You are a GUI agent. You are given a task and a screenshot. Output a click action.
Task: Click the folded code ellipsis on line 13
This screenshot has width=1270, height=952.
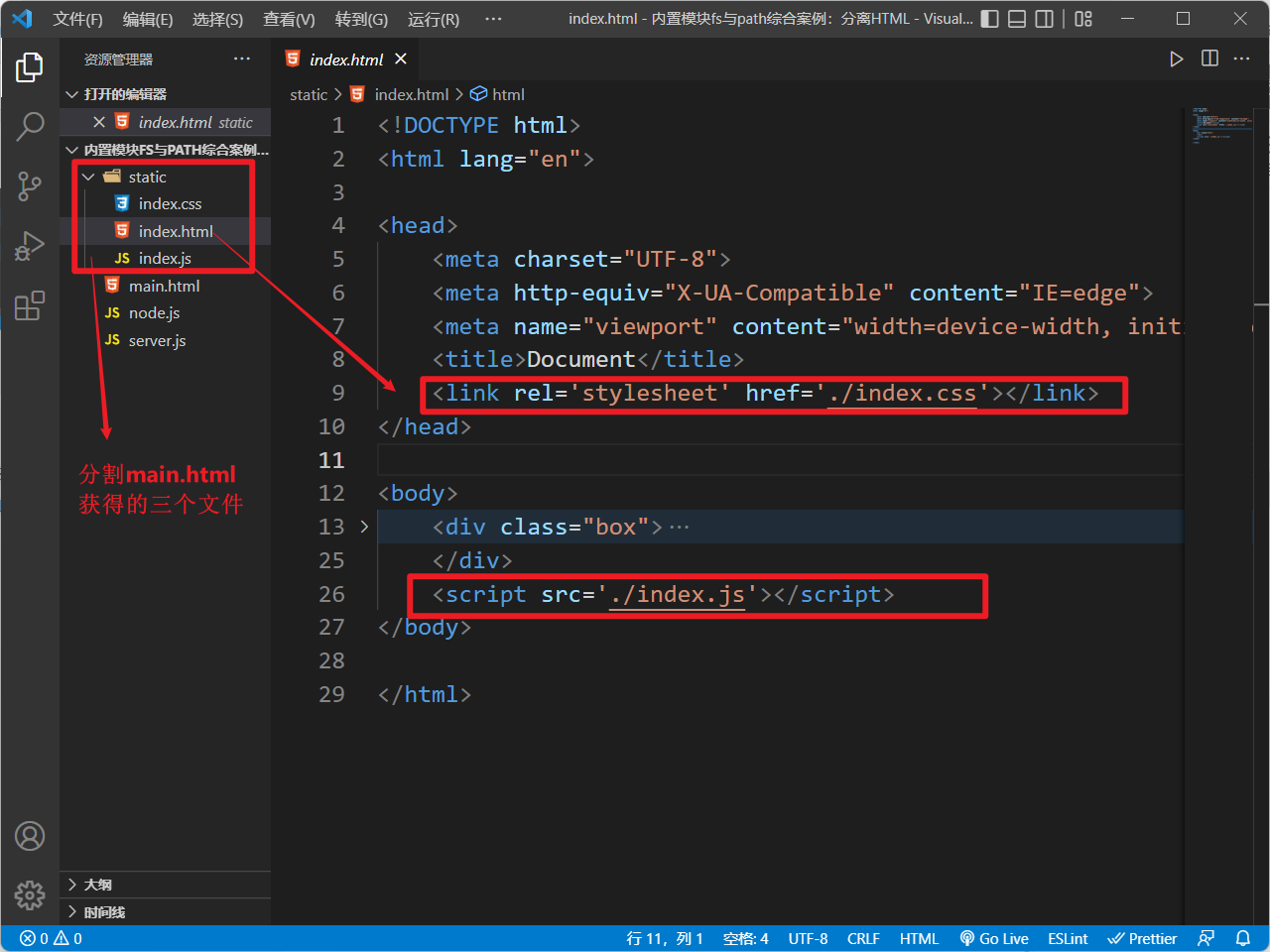[679, 528]
